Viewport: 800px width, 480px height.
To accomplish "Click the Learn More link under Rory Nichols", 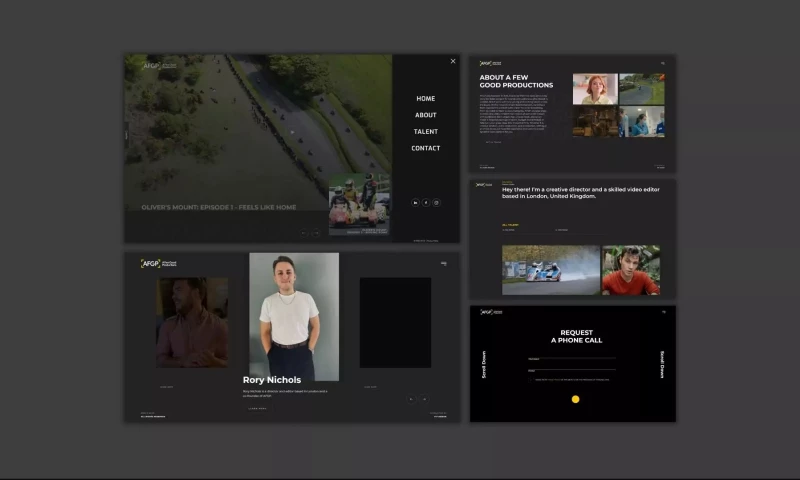I will 258,408.
